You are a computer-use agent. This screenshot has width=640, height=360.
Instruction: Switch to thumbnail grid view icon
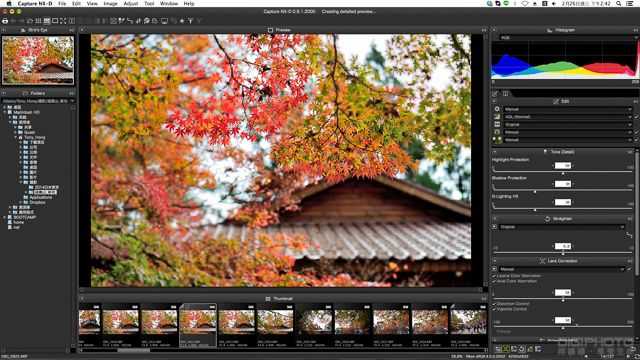point(38,21)
